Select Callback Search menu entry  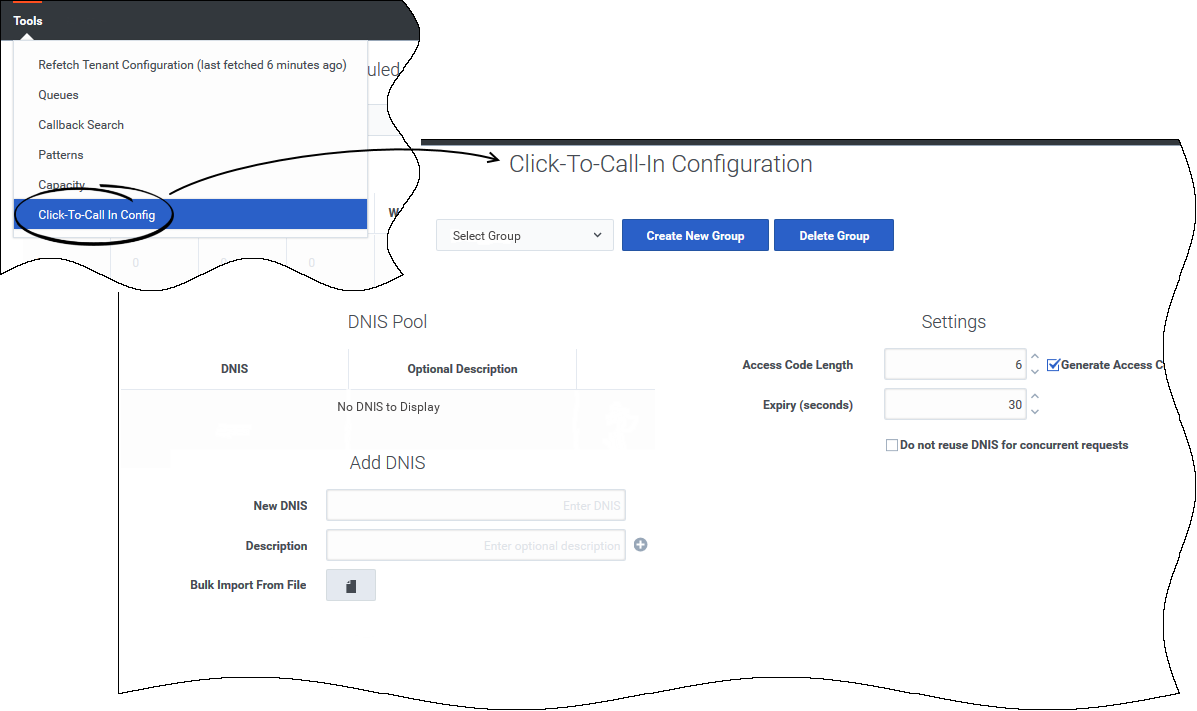click(81, 125)
